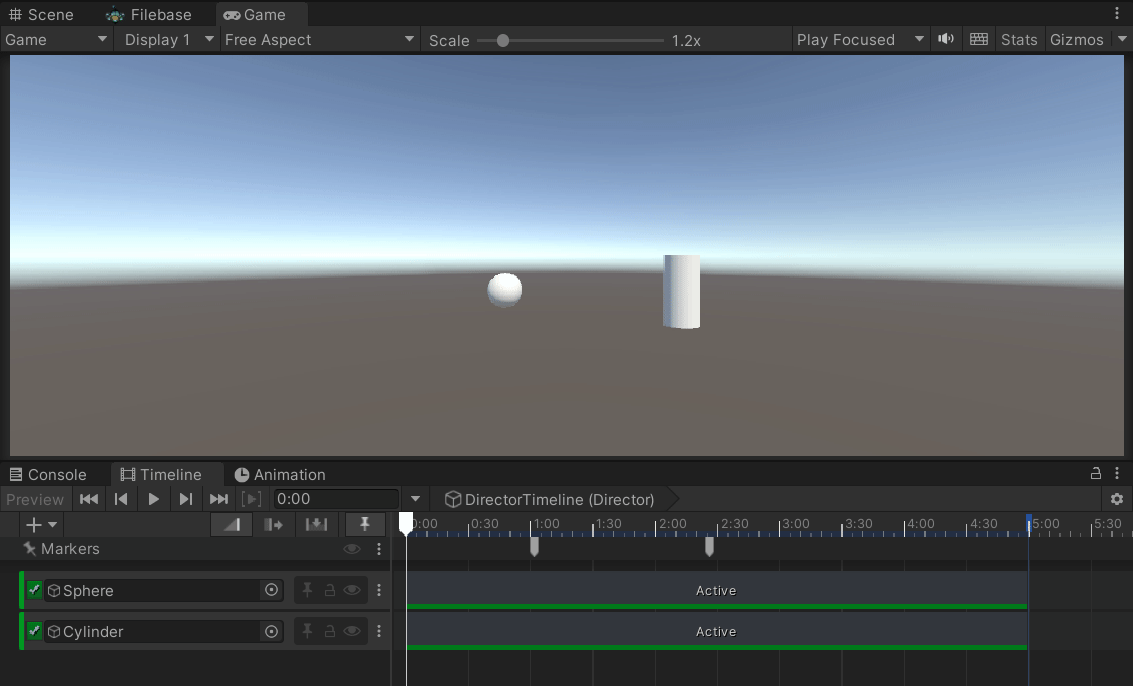Expand the Play Focused dropdown

[x=859, y=40]
